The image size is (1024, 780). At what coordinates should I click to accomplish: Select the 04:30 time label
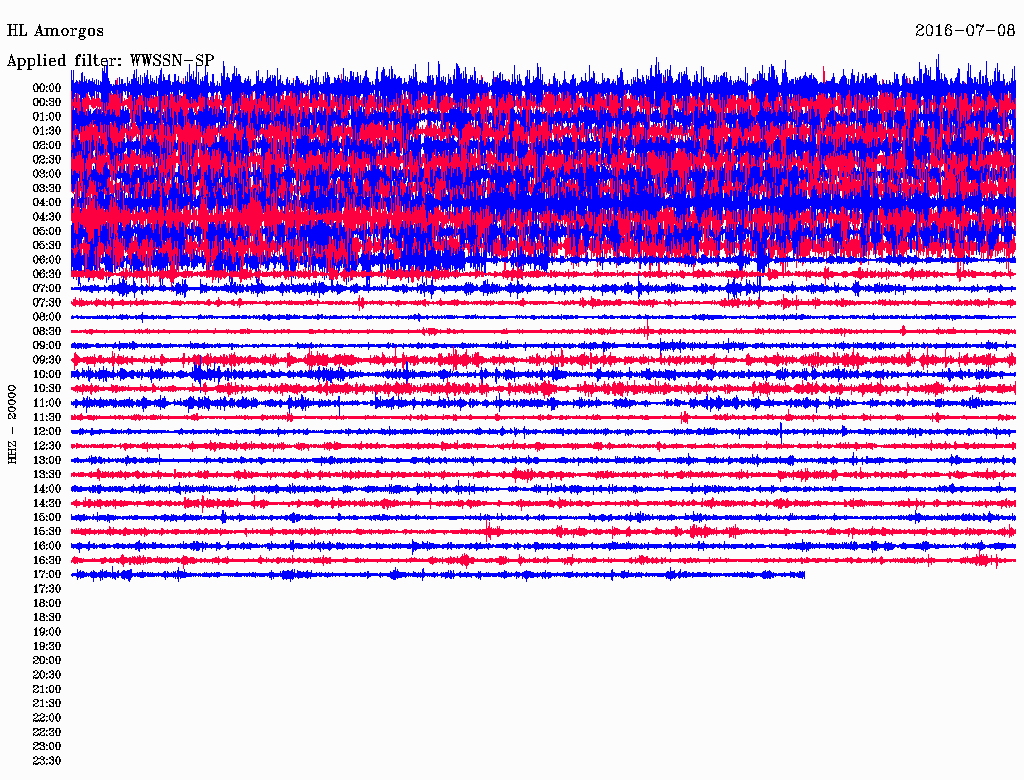(47, 216)
